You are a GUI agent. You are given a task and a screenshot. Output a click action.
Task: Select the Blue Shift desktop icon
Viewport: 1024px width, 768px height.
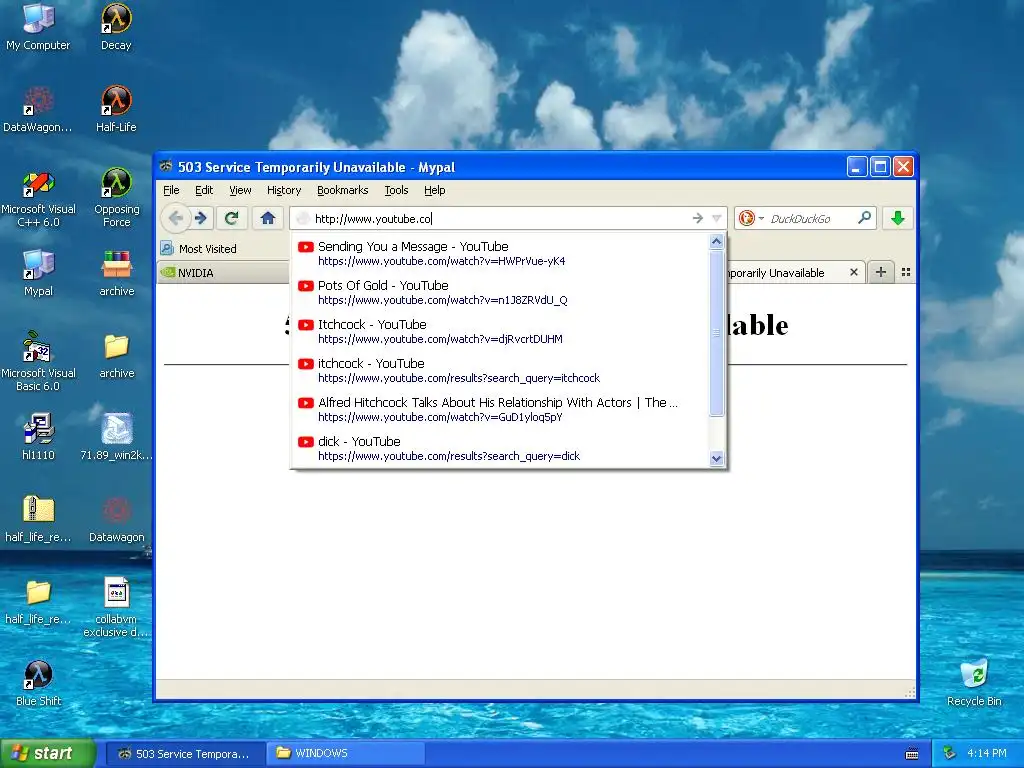[x=38, y=684]
